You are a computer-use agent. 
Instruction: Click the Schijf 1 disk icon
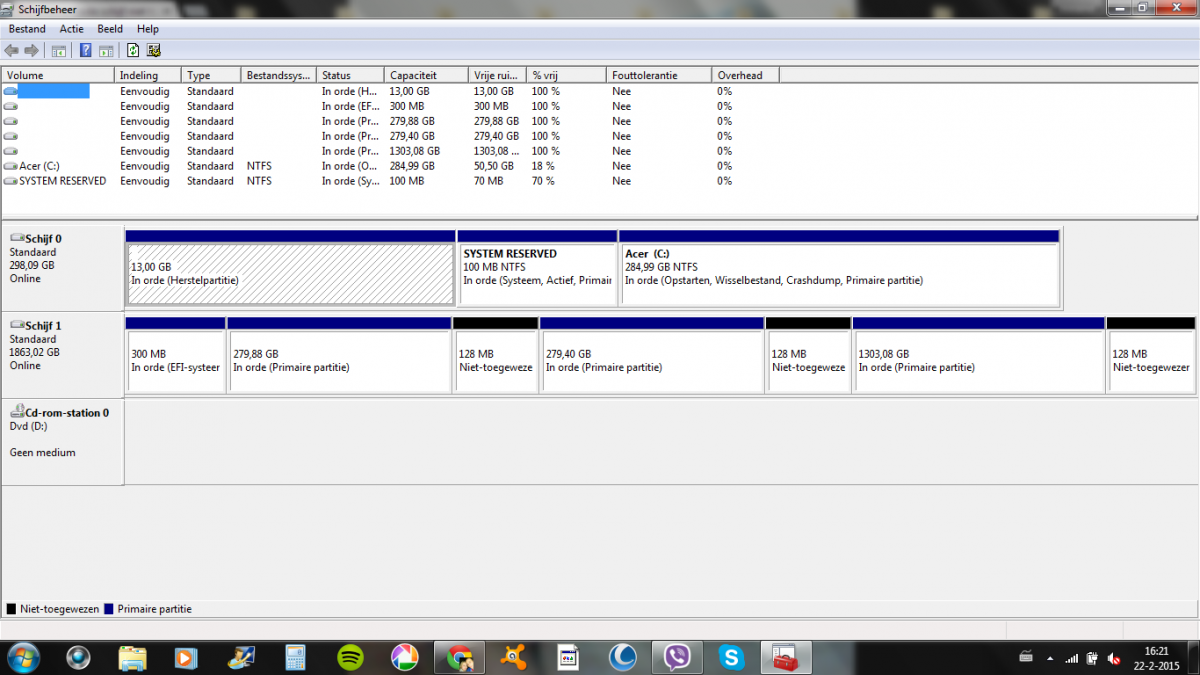[x=17, y=326]
